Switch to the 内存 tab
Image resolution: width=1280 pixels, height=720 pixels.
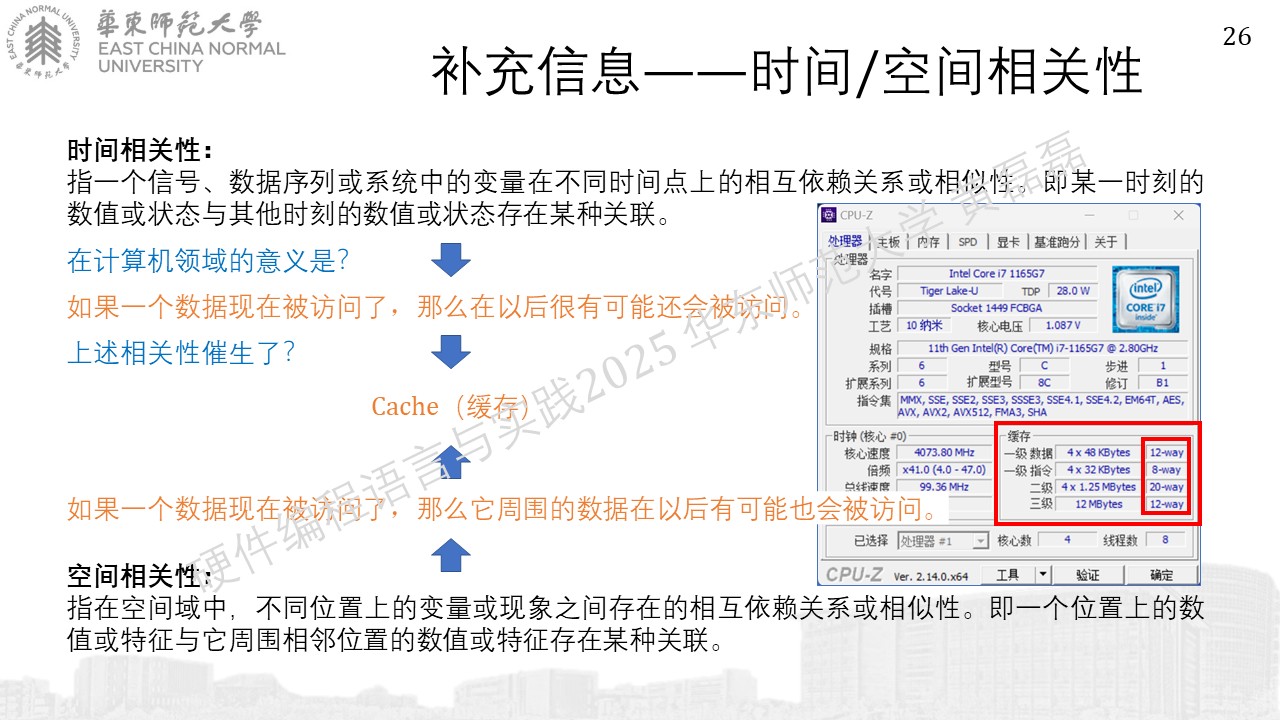[x=928, y=242]
